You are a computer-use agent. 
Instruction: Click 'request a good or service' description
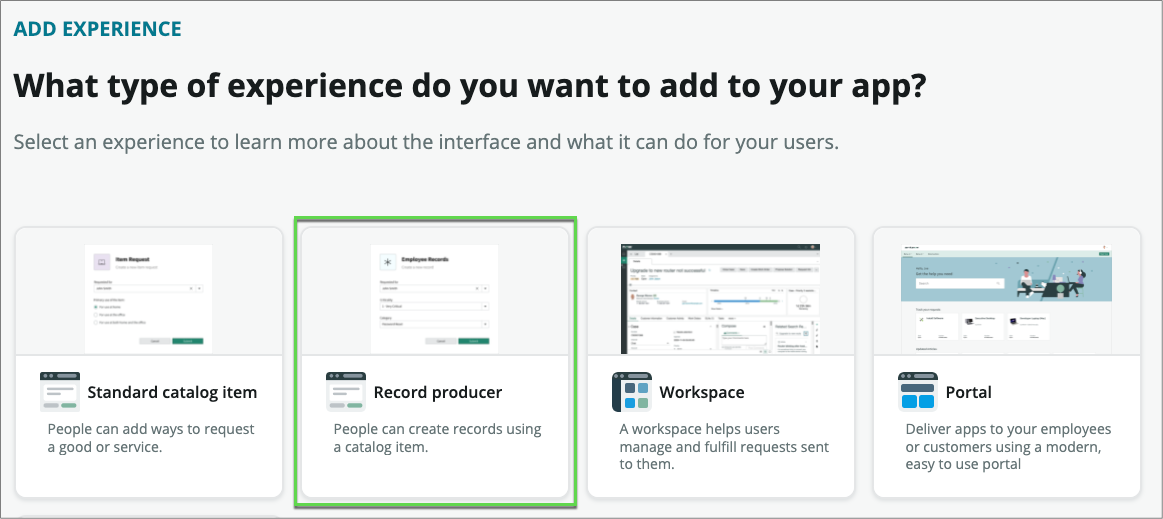coord(152,438)
